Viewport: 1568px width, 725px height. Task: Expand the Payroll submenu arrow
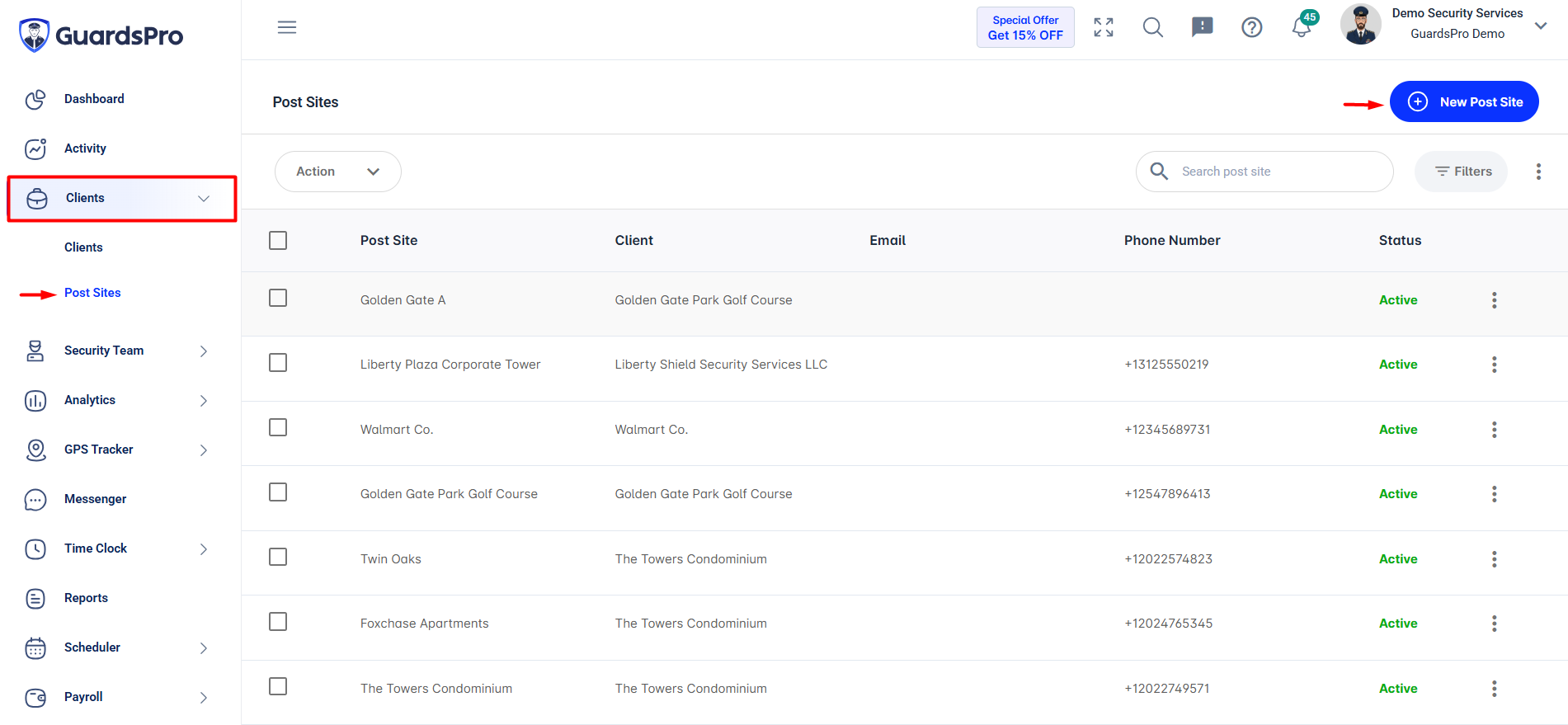(204, 698)
